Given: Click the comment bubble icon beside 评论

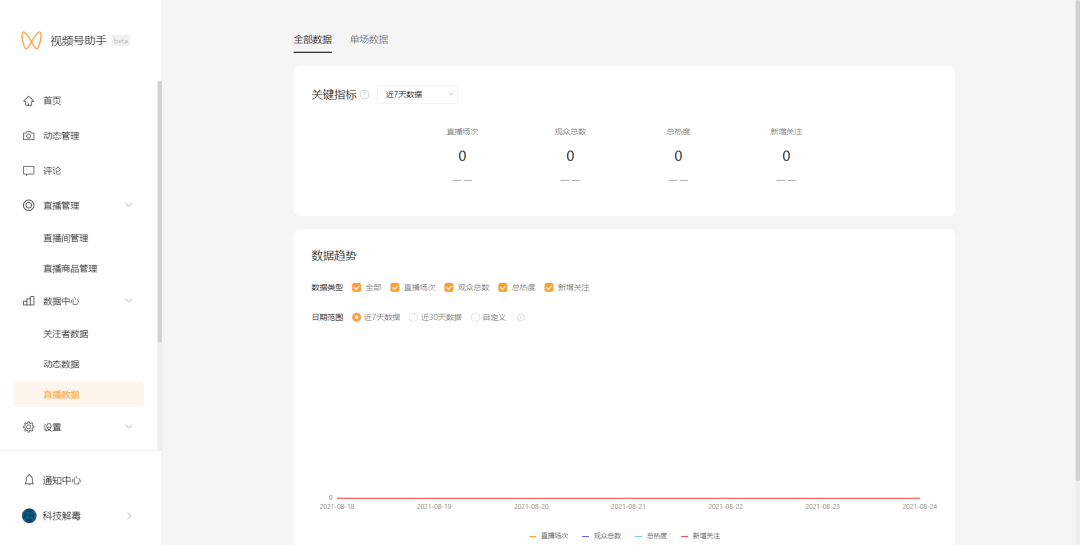Looking at the screenshot, I should coord(28,170).
